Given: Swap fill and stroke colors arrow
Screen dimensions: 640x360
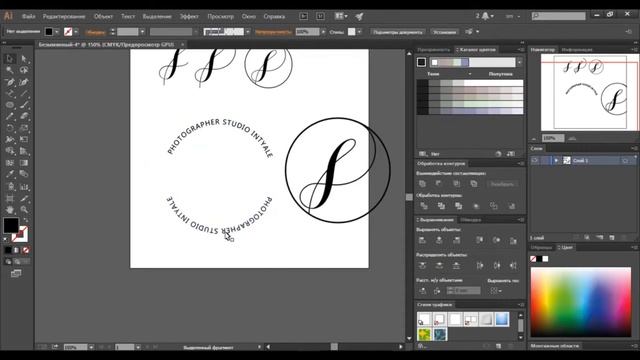Looking at the screenshot, I should [25, 220].
